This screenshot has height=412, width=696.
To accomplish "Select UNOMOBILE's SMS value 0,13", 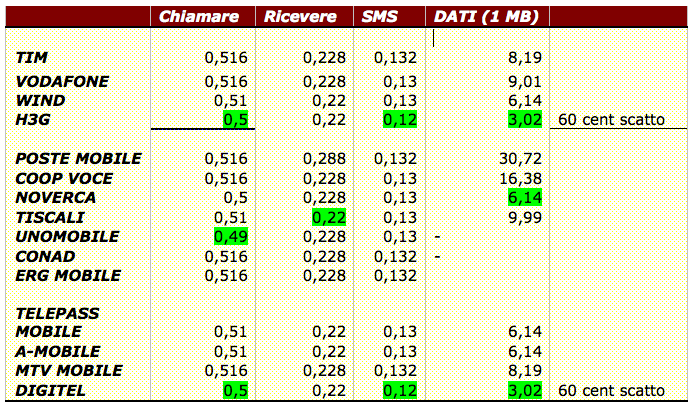I will (x=400, y=237).
